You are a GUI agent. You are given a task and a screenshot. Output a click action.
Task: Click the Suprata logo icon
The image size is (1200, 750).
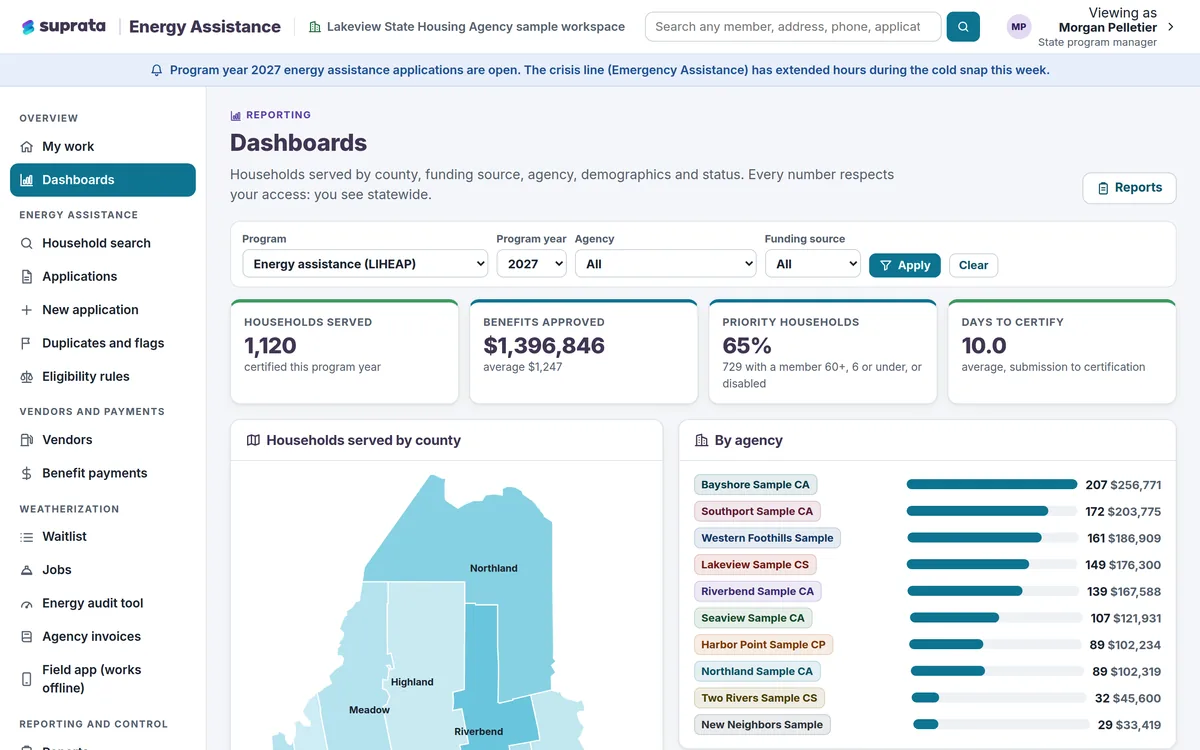[x=28, y=27]
